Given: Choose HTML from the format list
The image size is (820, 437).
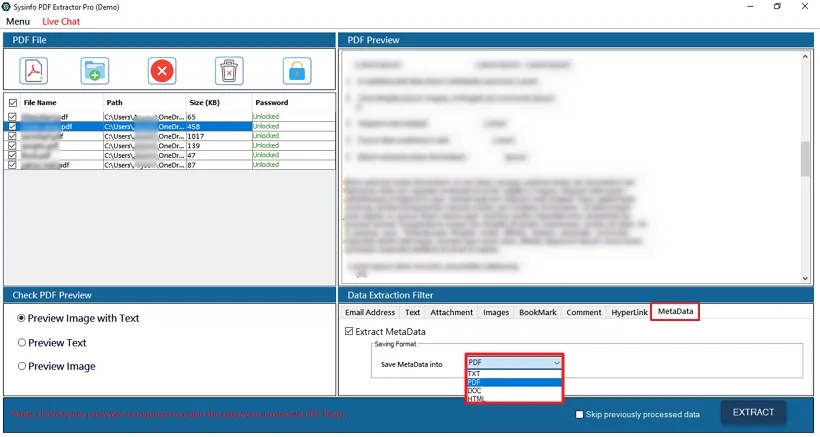Looking at the screenshot, I should pyautogui.click(x=514, y=399).
